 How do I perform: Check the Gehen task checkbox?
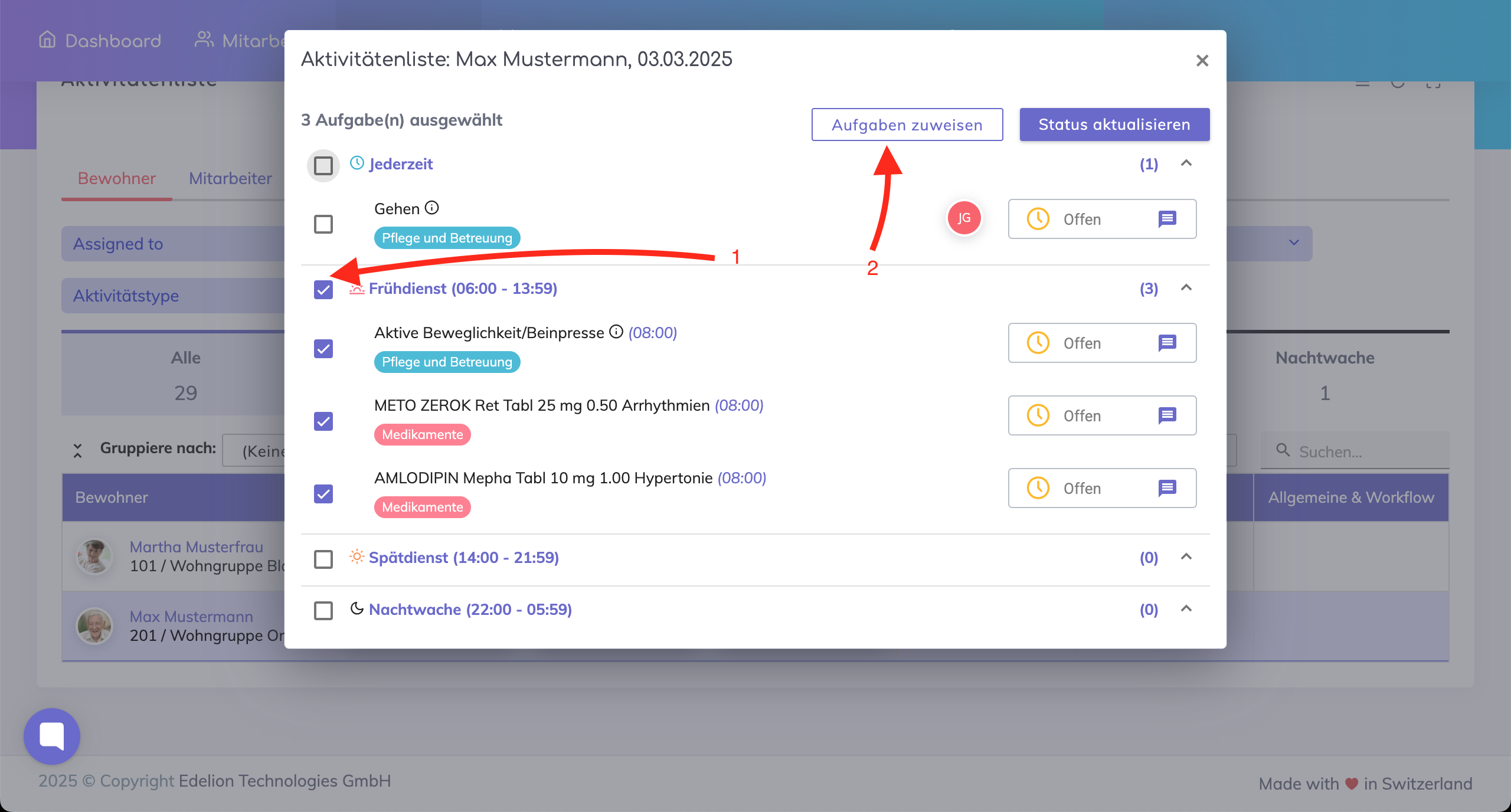tap(323, 224)
